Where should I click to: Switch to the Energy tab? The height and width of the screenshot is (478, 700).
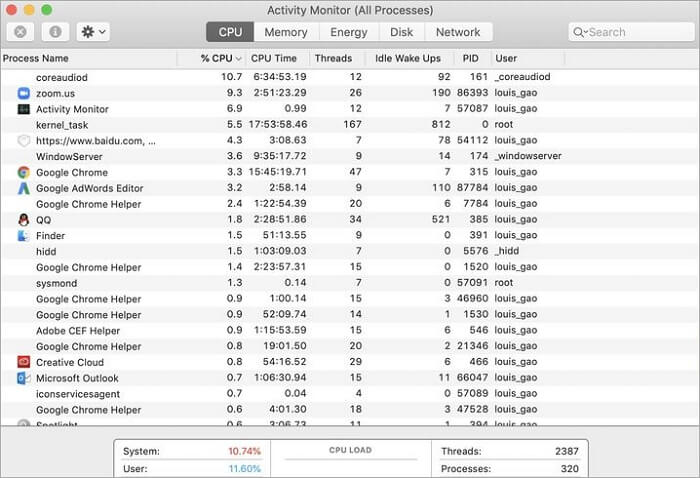coord(349,32)
